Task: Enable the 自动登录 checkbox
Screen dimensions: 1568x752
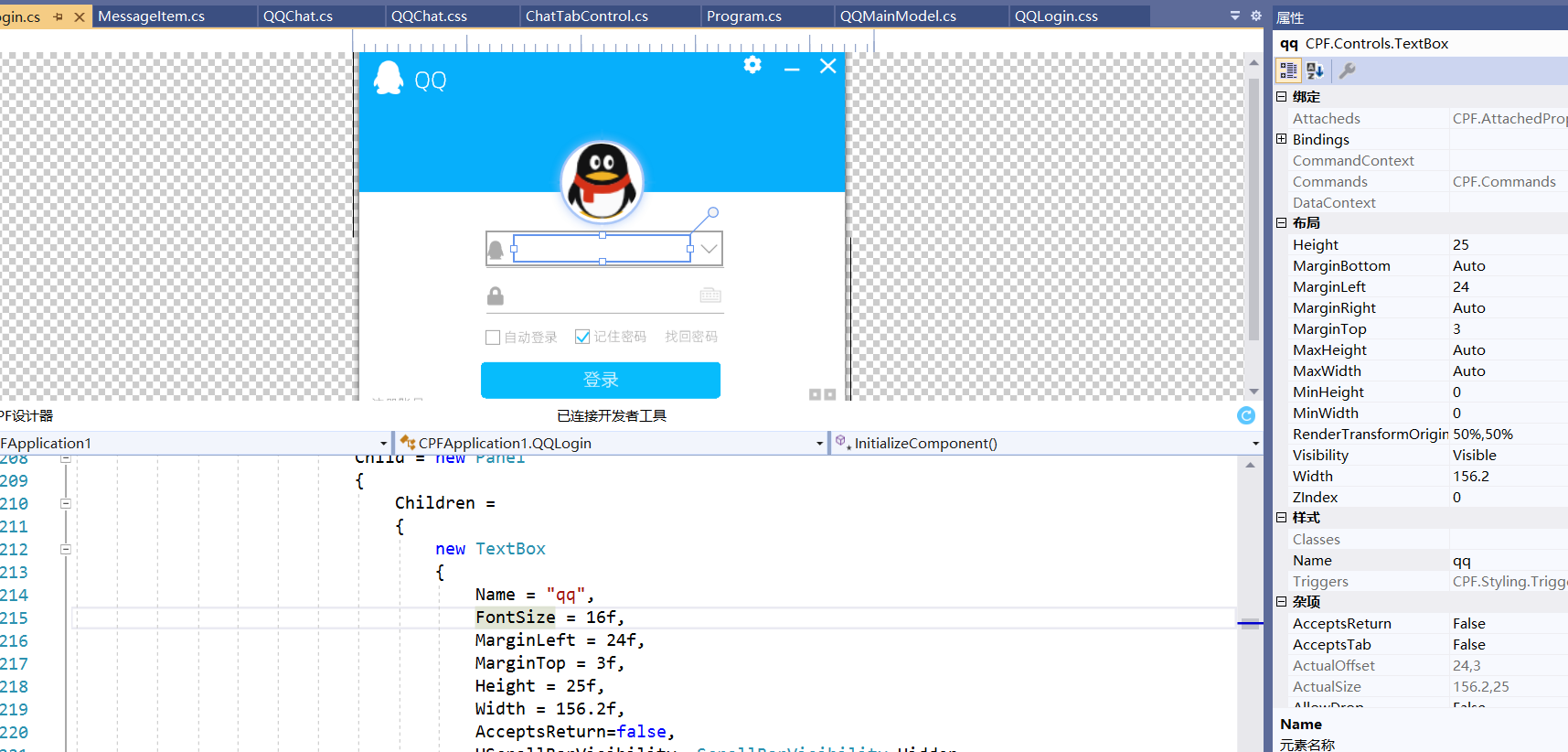Action: coord(493,338)
